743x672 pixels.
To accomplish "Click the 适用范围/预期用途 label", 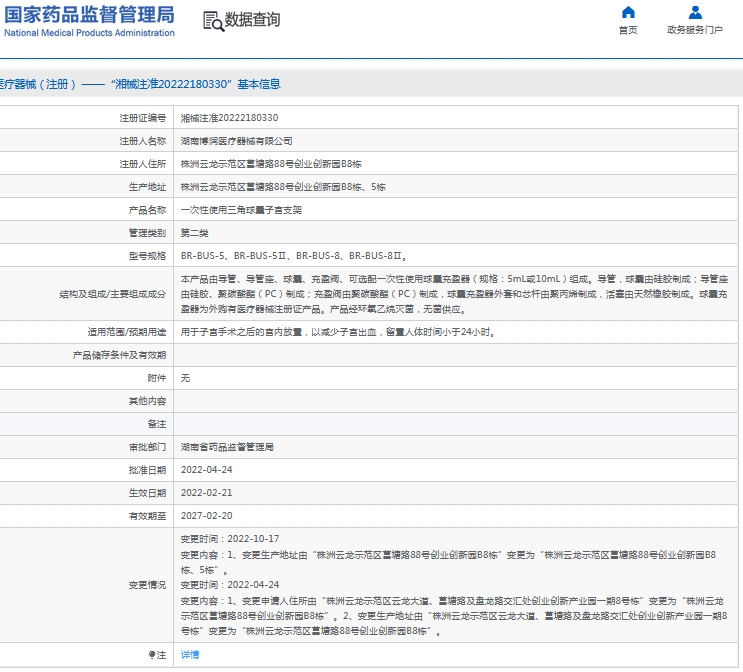I will click(127, 332).
